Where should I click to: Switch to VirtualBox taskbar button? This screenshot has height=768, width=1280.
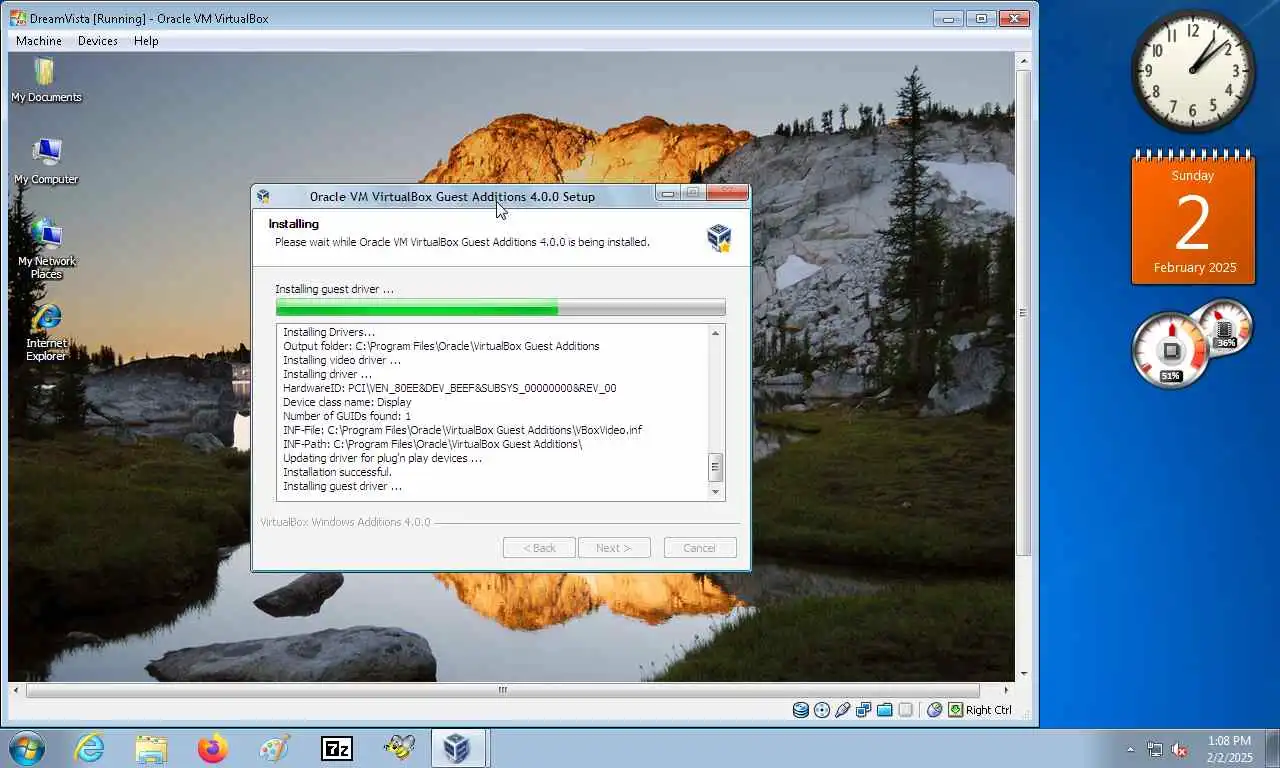point(458,748)
